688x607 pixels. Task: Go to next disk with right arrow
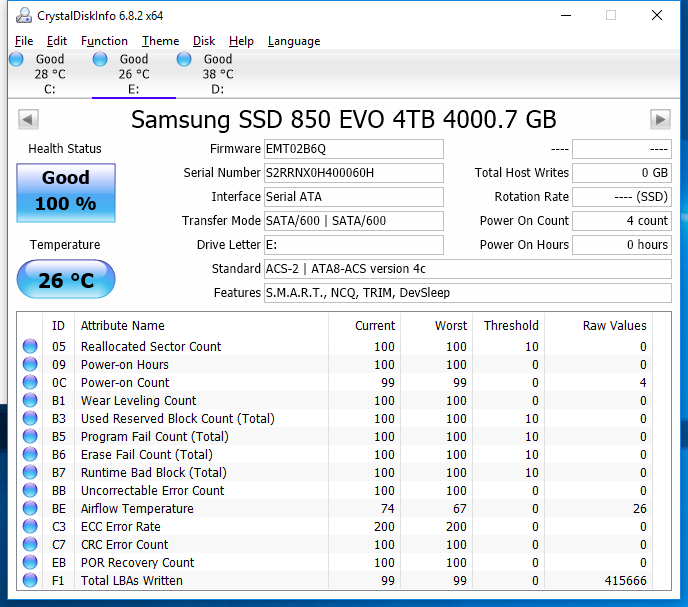pos(659,120)
